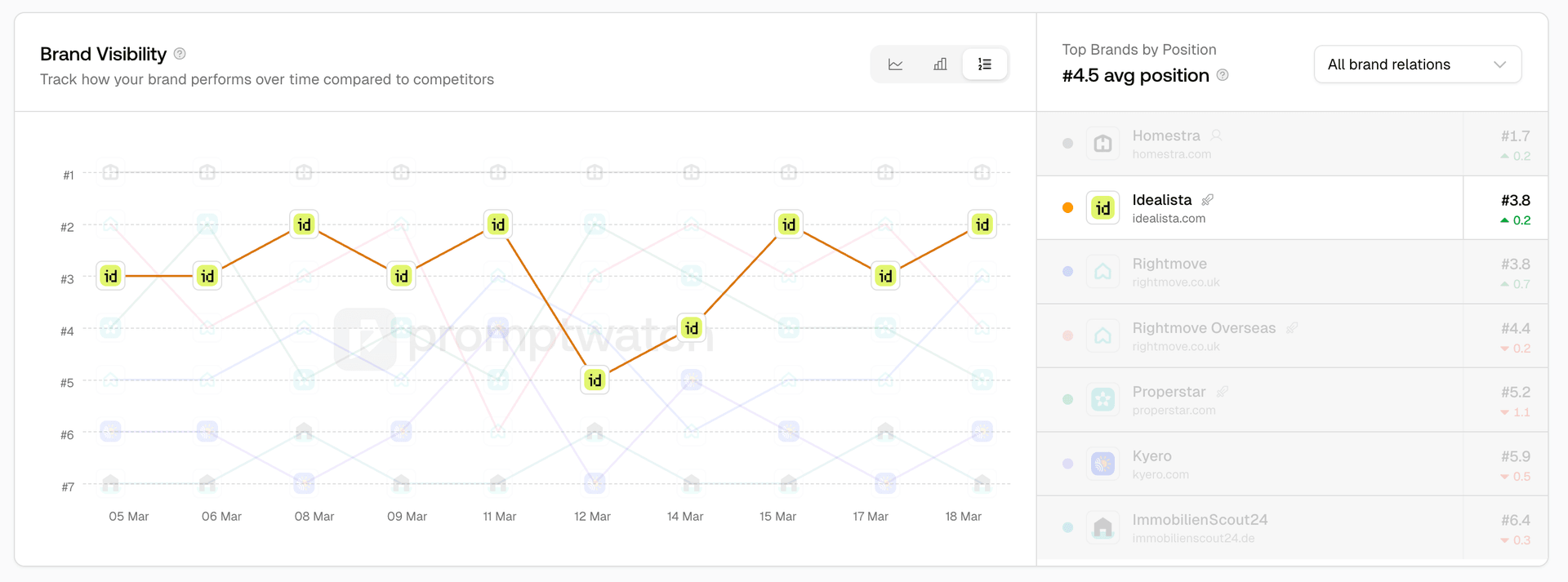
Task: Click the Properstar flower logo icon
Action: (x=1102, y=400)
